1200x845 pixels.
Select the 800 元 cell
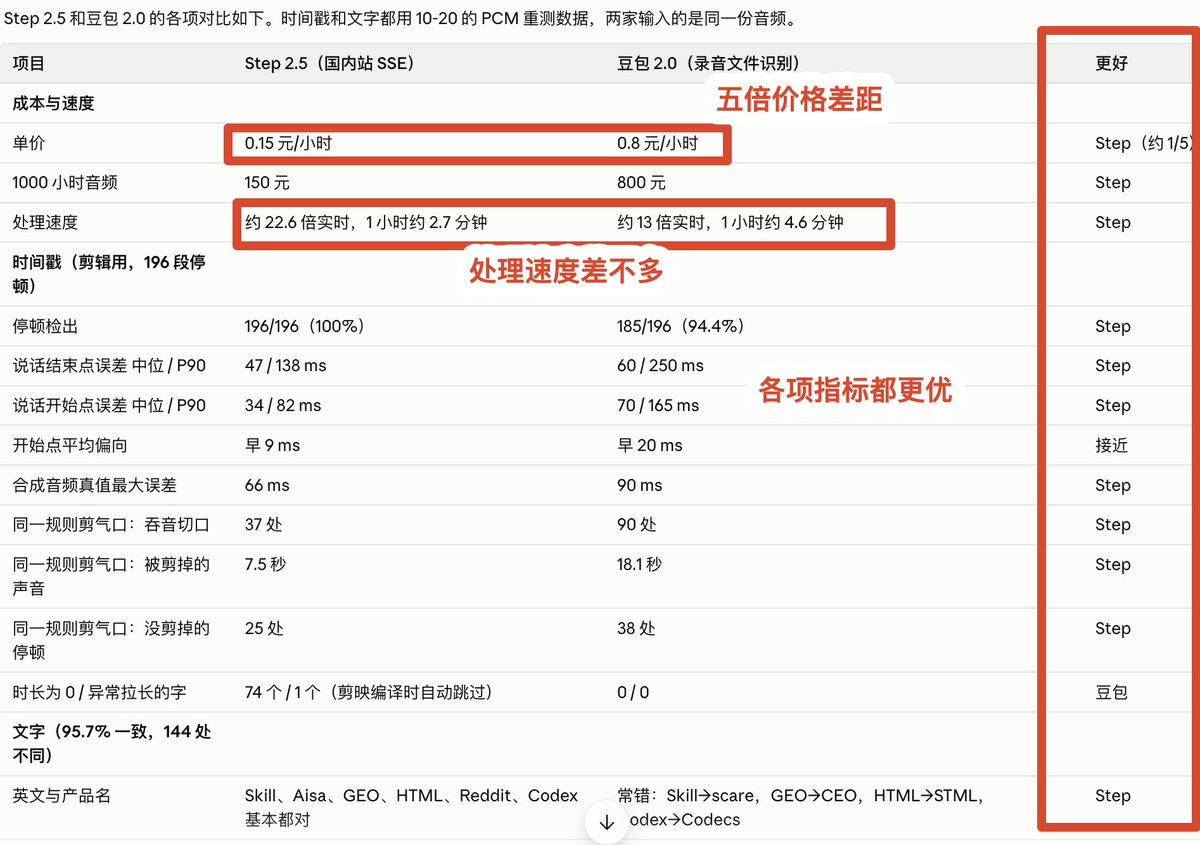coord(641,183)
